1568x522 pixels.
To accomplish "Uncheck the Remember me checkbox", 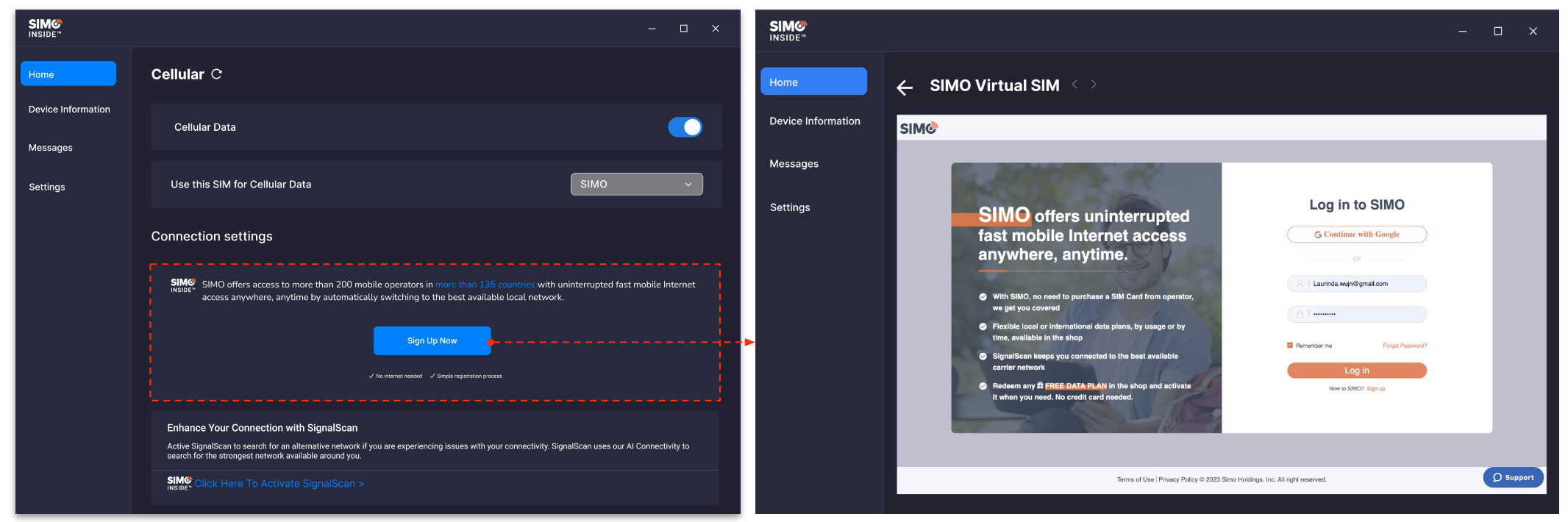I will pyautogui.click(x=1289, y=346).
